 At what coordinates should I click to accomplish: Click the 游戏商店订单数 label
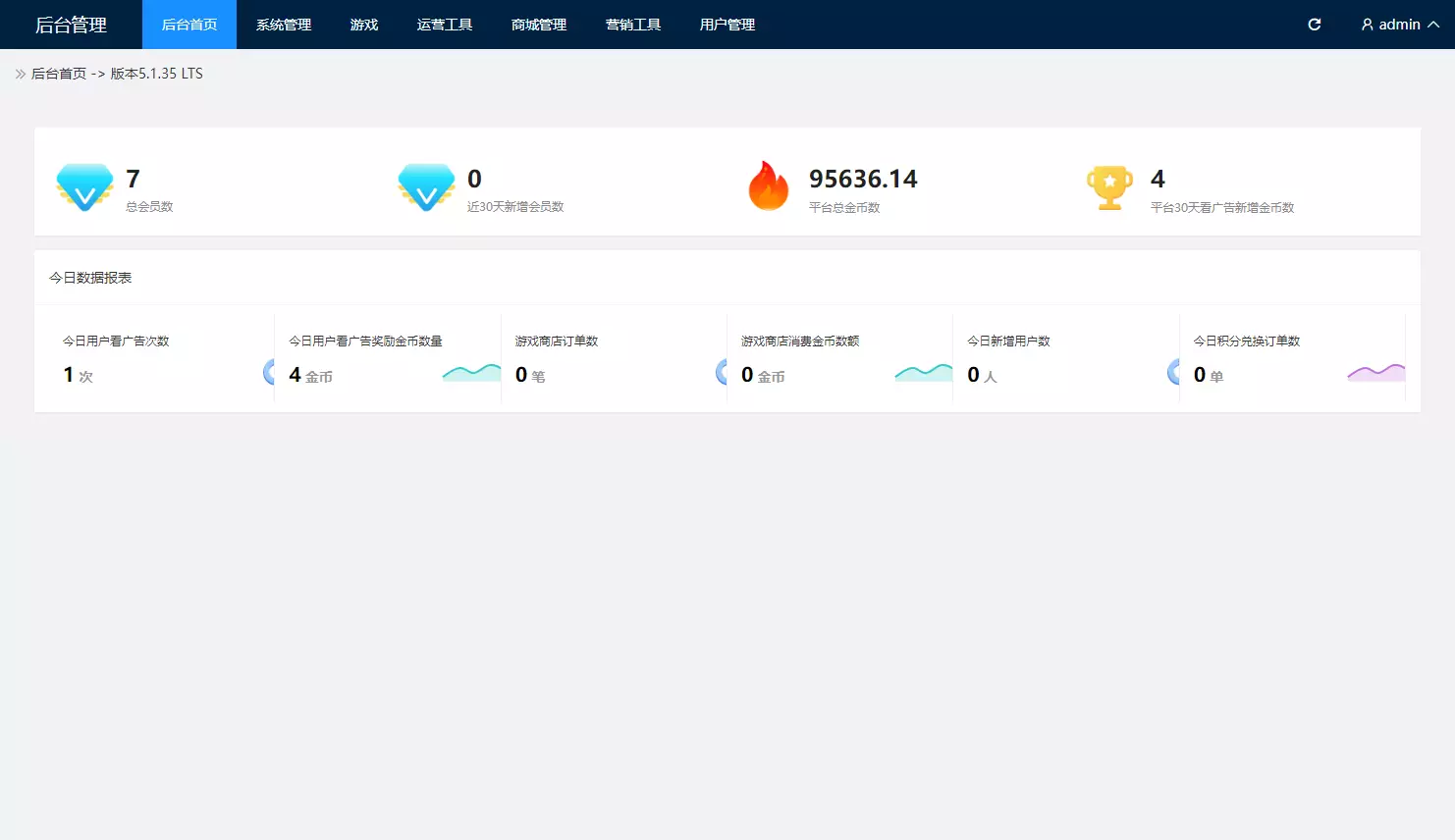557,341
